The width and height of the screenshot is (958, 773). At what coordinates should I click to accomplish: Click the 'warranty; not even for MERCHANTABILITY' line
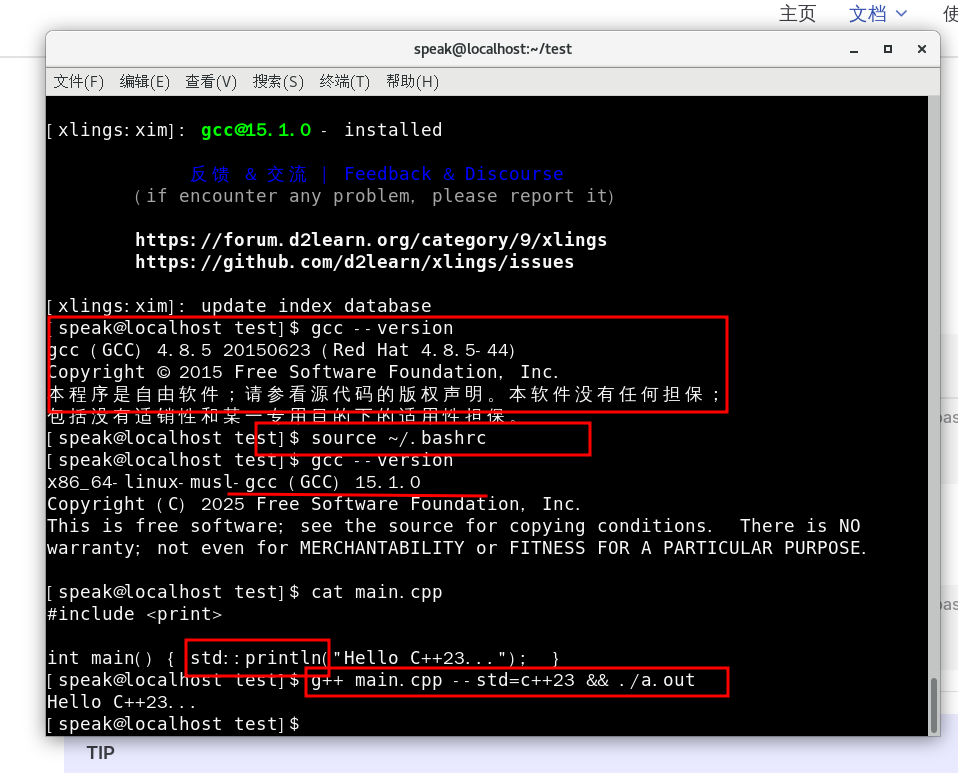click(457, 548)
